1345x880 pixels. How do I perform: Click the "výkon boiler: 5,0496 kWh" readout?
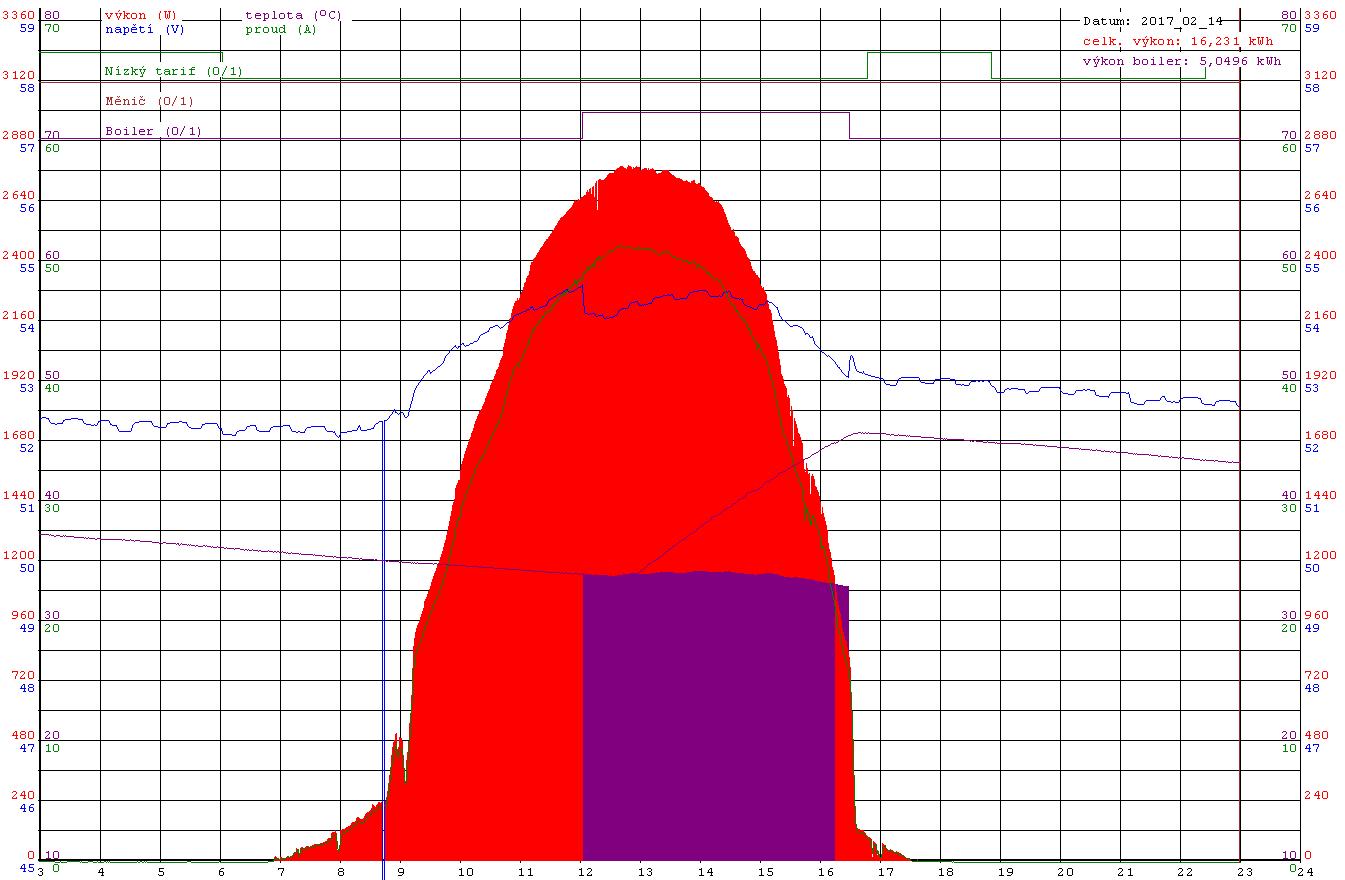pyautogui.click(x=1182, y=61)
